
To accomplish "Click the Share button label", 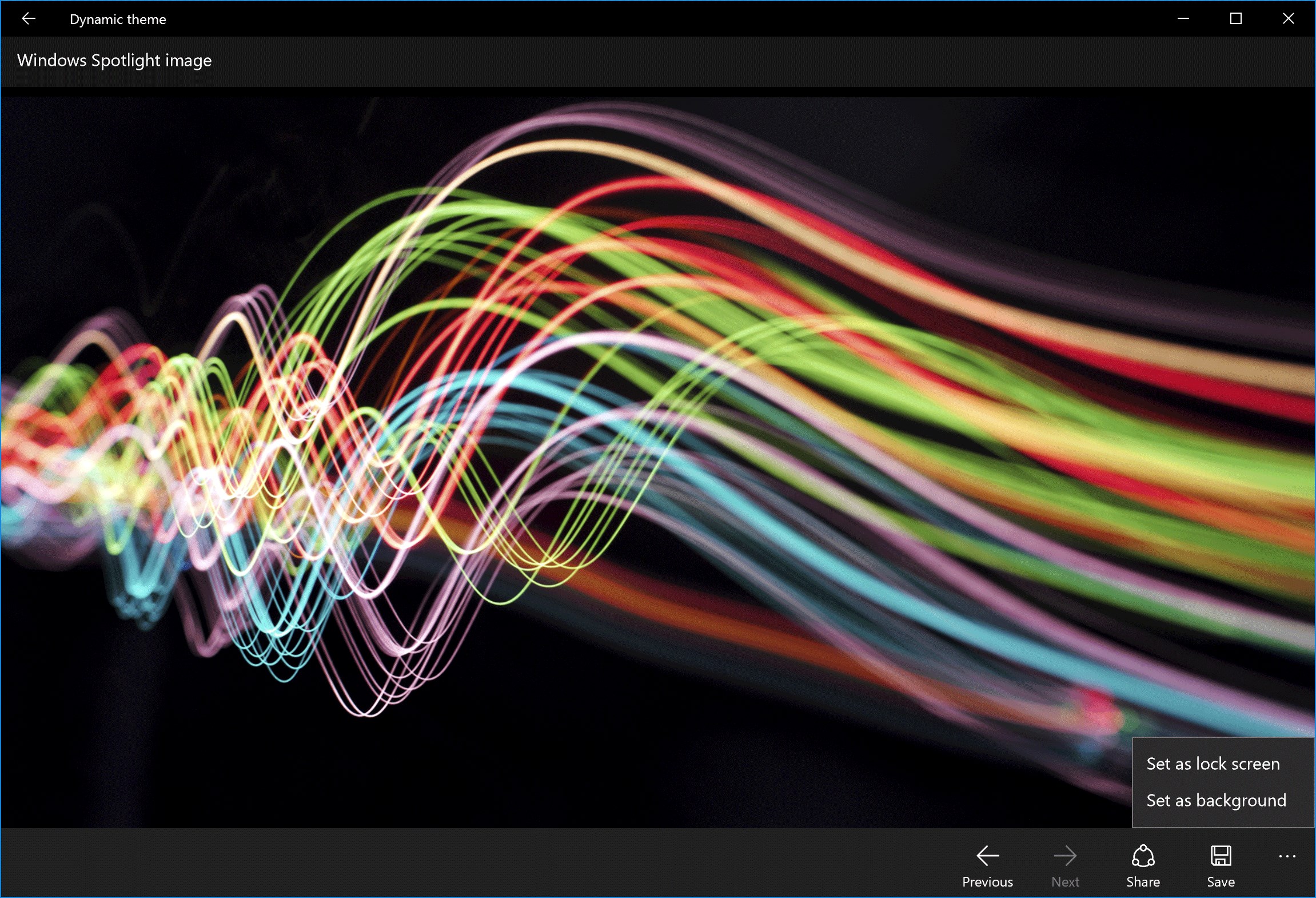I will pyautogui.click(x=1143, y=881).
